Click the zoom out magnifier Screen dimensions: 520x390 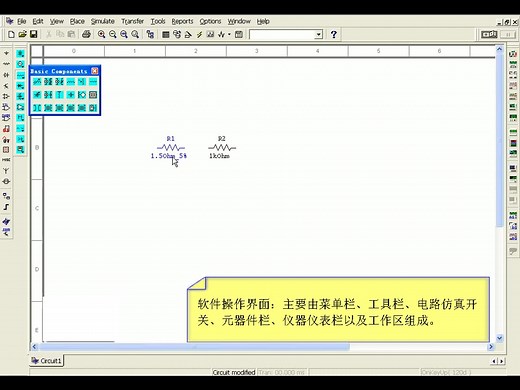point(113,34)
